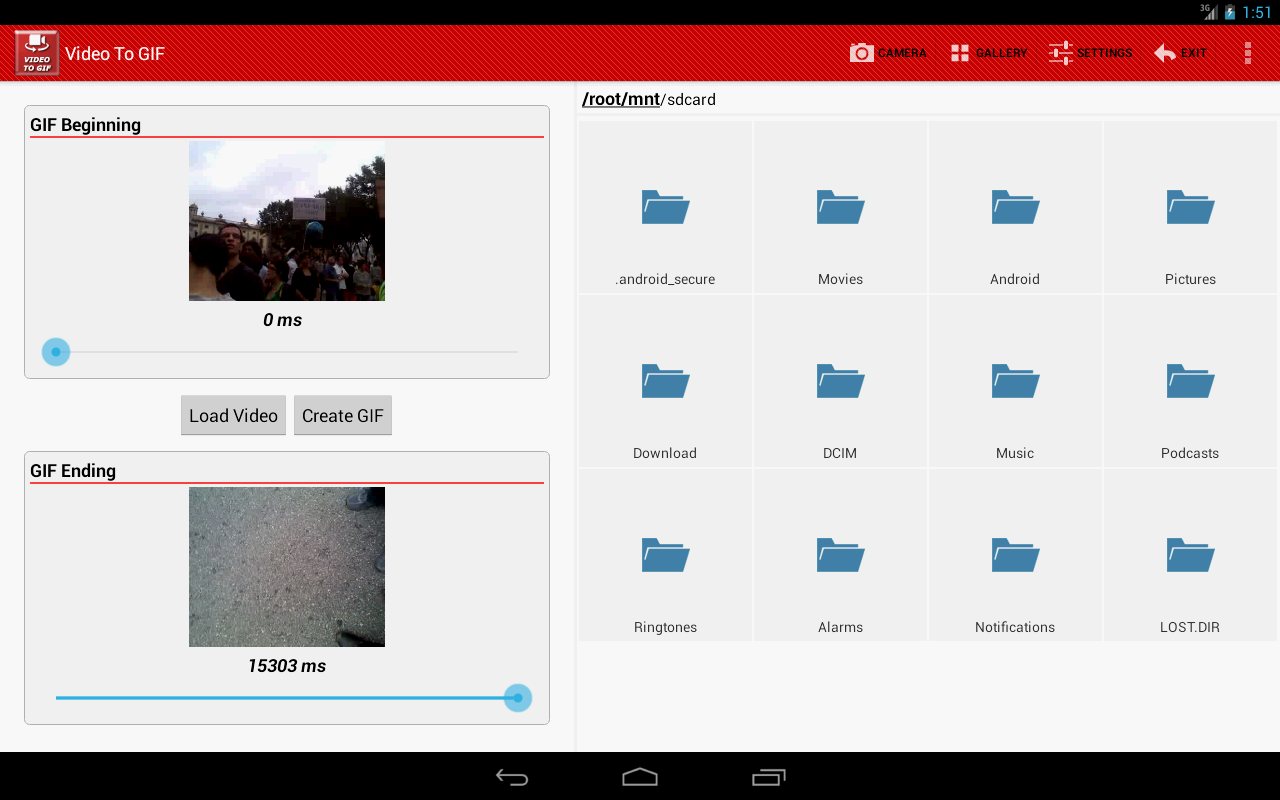Image resolution: width=1280 pixels, height=800 pixels.
Task: Open the overflow menu in the action bar
Action: pos(1248,53)
